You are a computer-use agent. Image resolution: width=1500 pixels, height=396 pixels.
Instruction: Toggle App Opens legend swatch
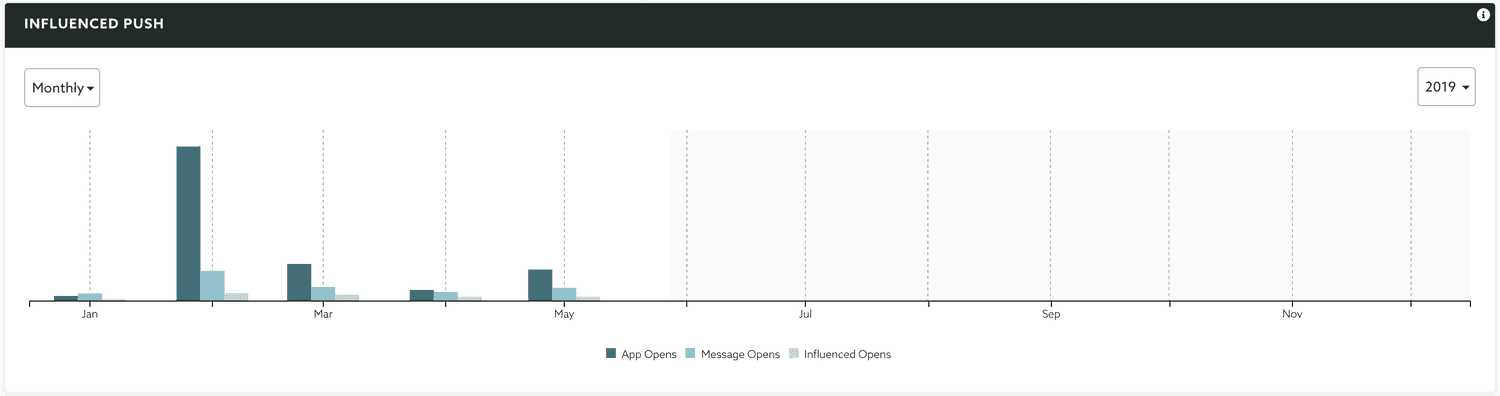[x=611, y=354]
